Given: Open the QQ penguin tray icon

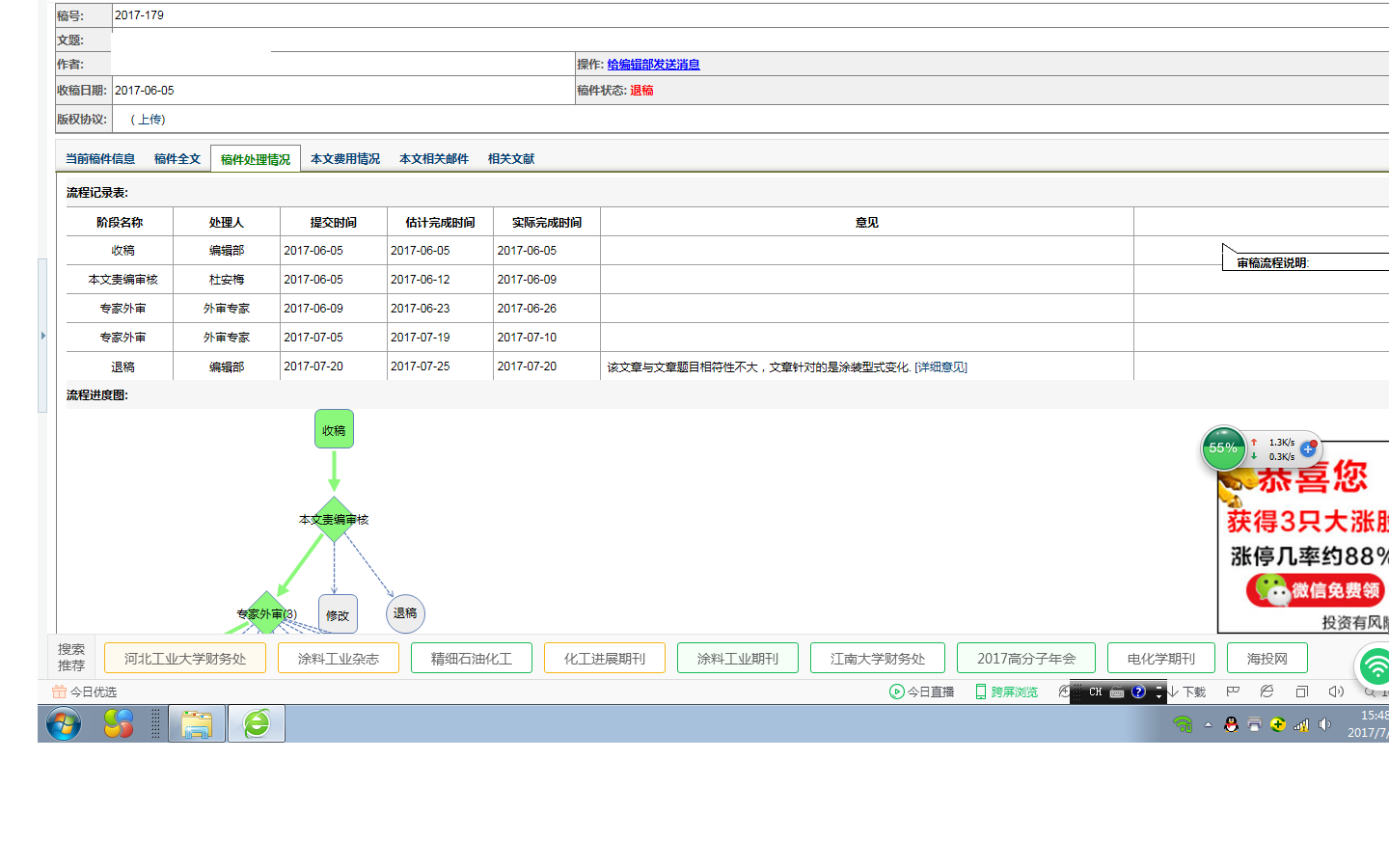Looking at the screenshot, I should (1231, 724).
